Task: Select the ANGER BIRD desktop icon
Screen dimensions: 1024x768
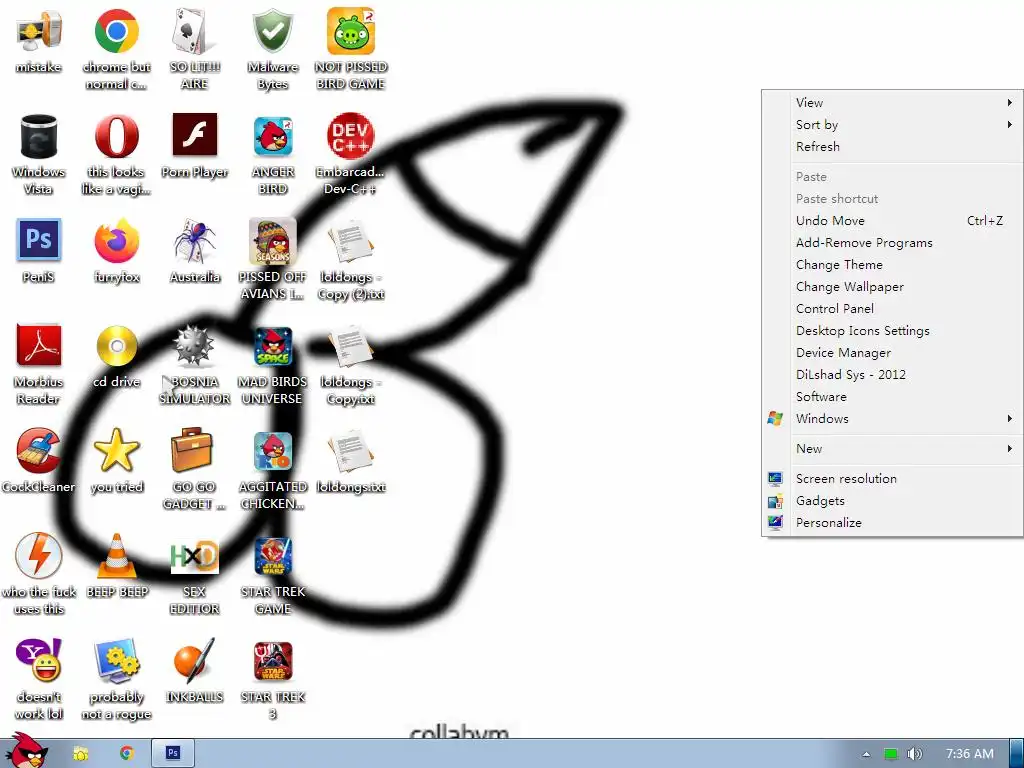Action: pos(273,154)
